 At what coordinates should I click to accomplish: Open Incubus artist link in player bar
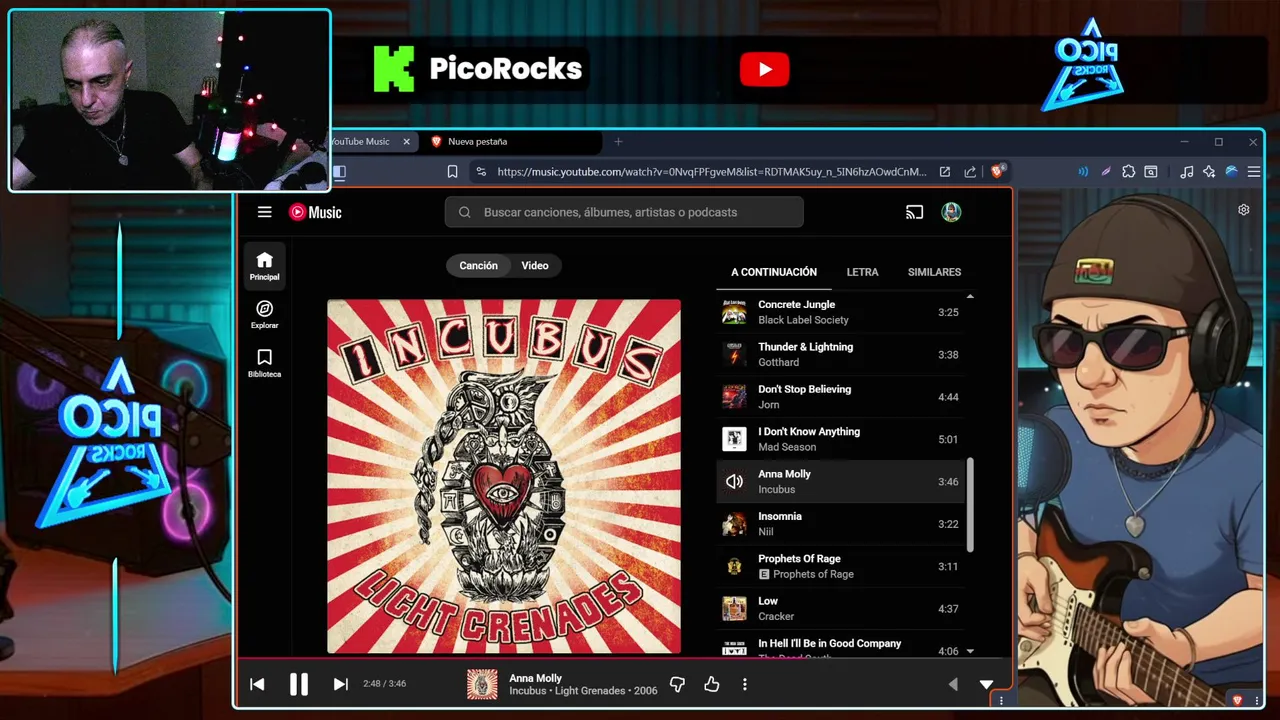pyautogui.click(x=528, y=691)
